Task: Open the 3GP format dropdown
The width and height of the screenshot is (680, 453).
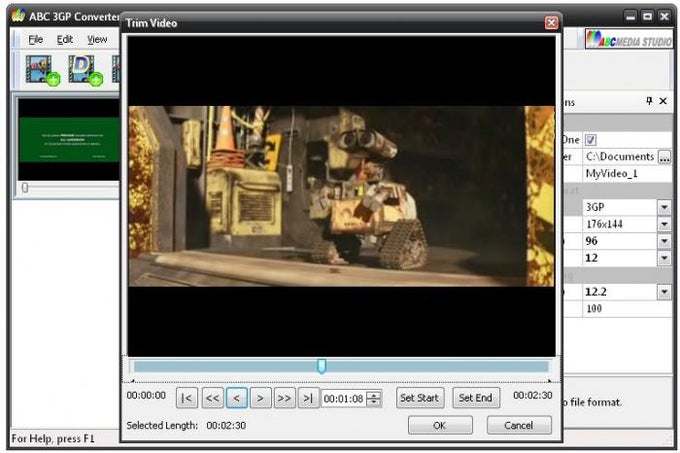Action: 664,207
